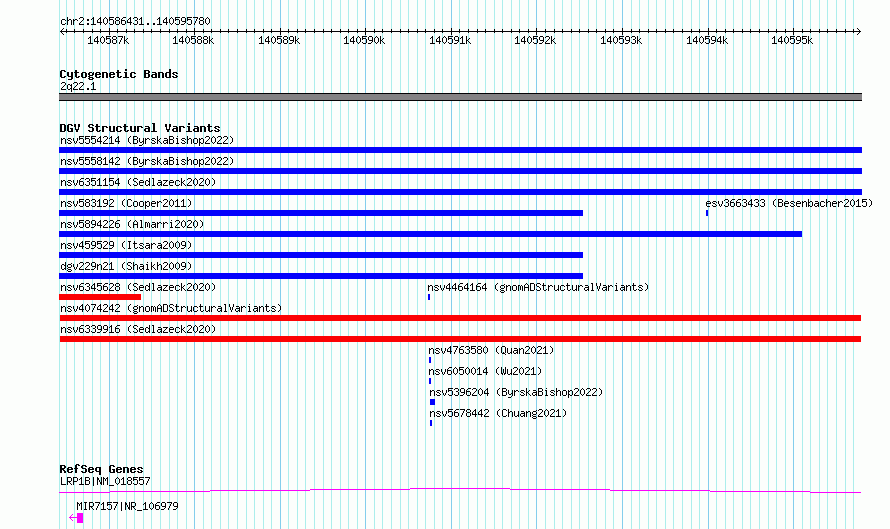This screenshot has width=890, height=529.
Task: Click the dgv229n21 (Shaikh2009) label
Action: pyautogui.click(x=126, y=266)
